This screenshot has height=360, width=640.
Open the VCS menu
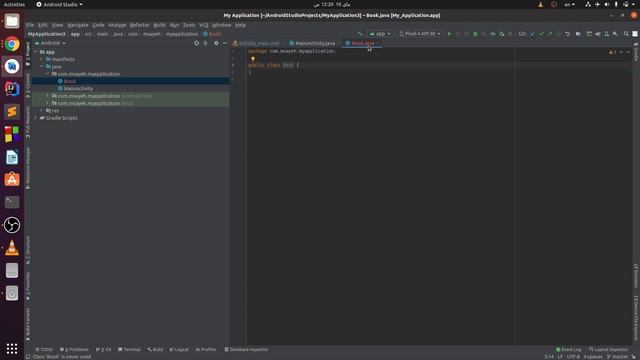click(x=204, y=25)
